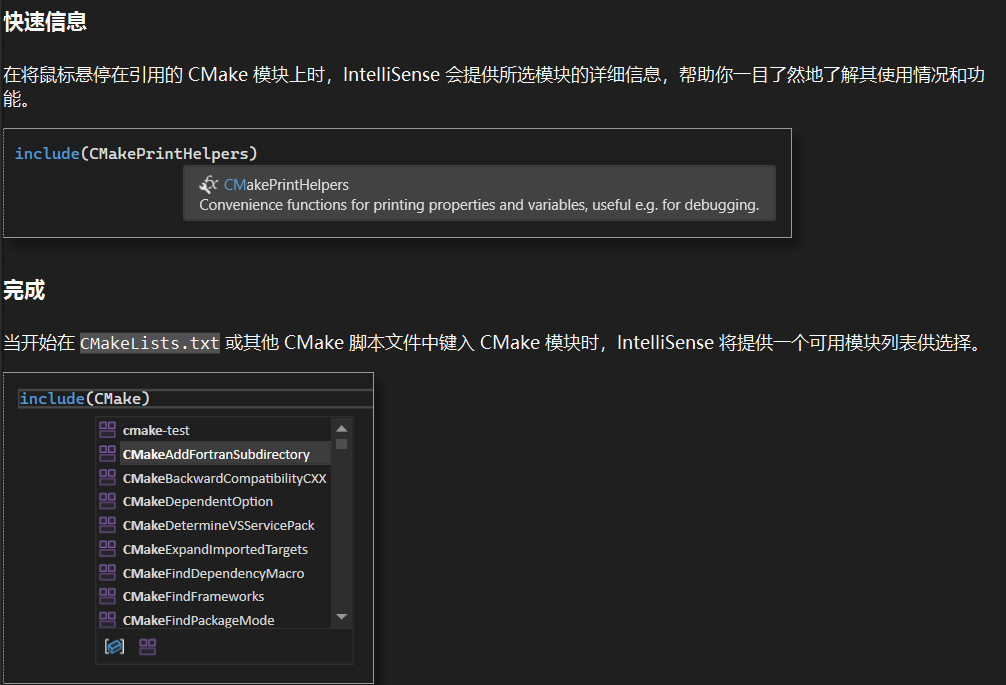Click the completion list scrollbar thumb

[341, 444]
